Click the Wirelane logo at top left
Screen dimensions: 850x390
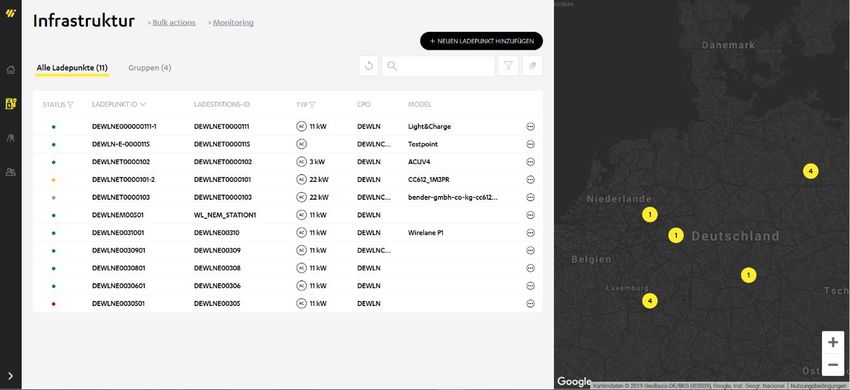pyautogui.click(x=10, y=14)
